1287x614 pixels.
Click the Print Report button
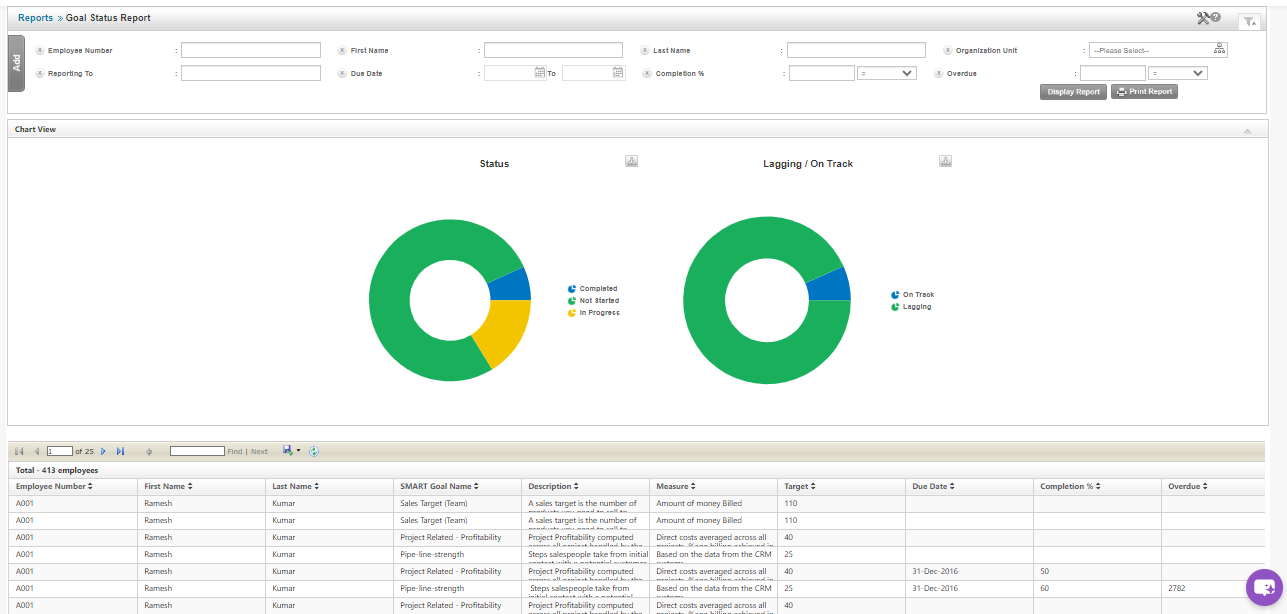click(1144, 92)
